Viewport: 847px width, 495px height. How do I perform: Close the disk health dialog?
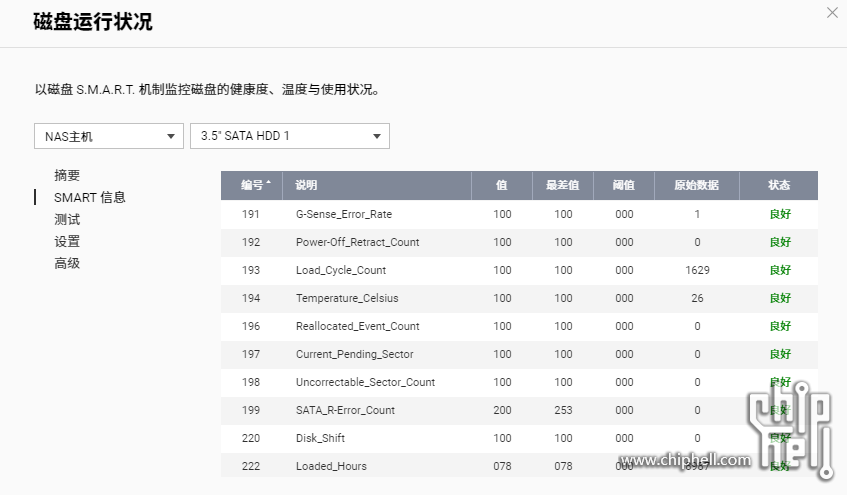[832, 12]
